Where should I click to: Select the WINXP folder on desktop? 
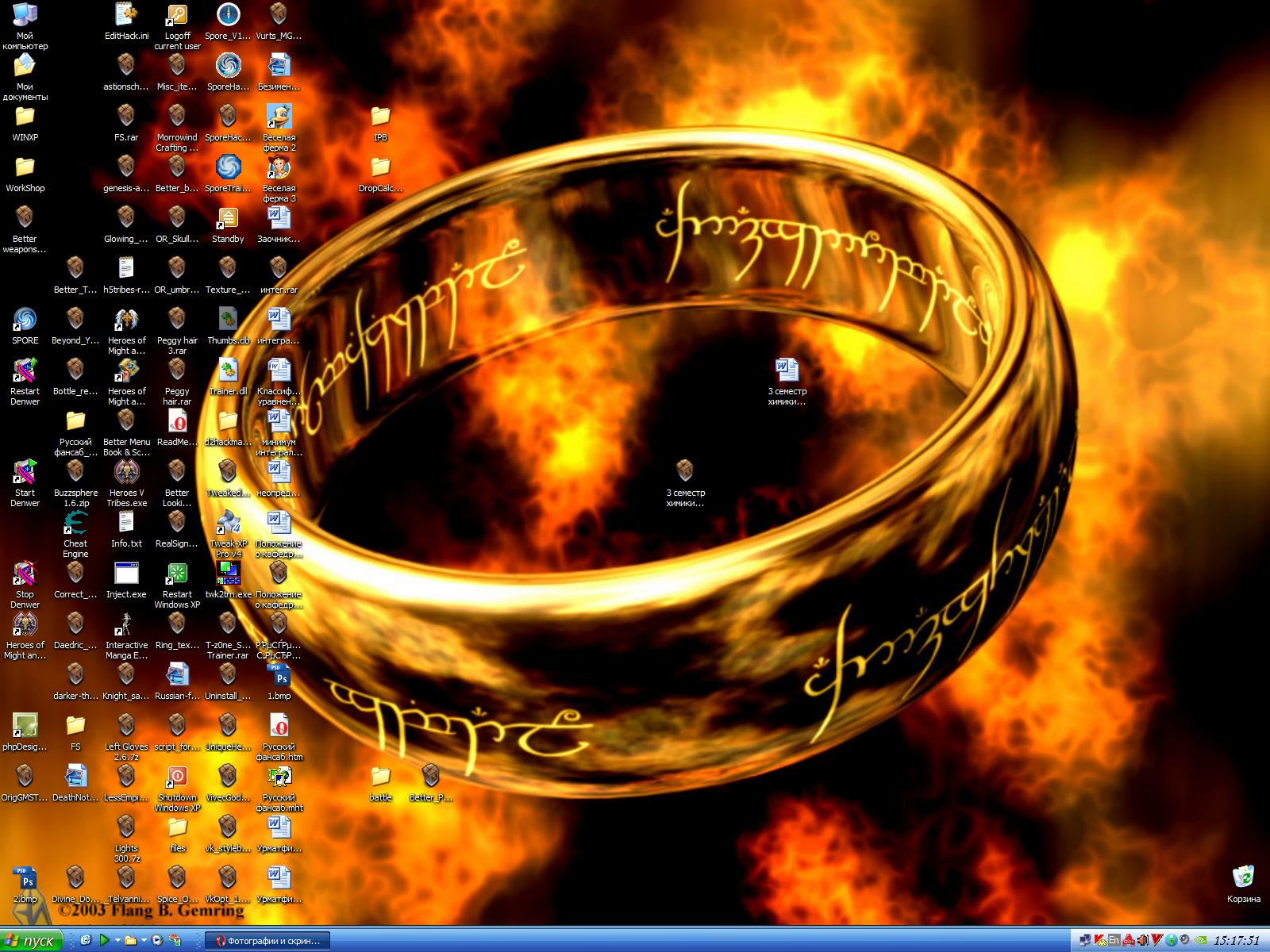pyautogui.click(x=25, y=123)
